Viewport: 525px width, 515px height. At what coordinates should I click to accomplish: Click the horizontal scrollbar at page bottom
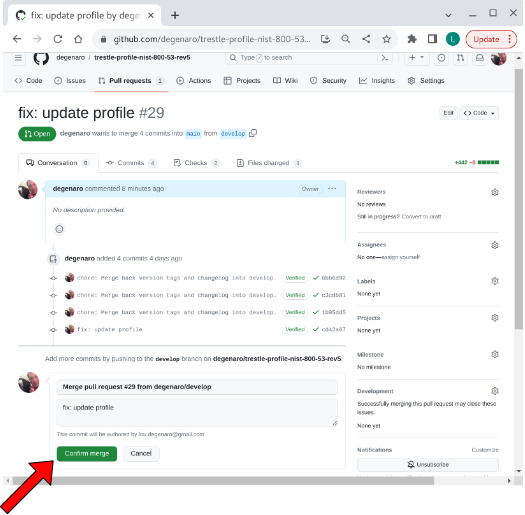[x=223, y=481]
